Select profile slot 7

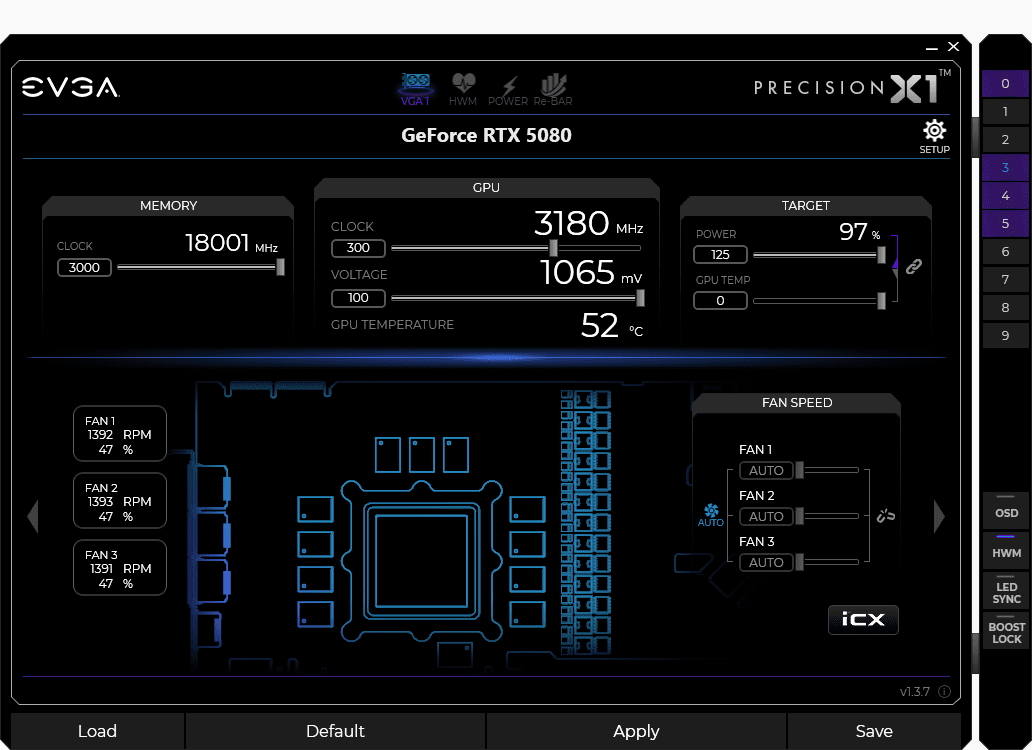tap(1005, 280)
